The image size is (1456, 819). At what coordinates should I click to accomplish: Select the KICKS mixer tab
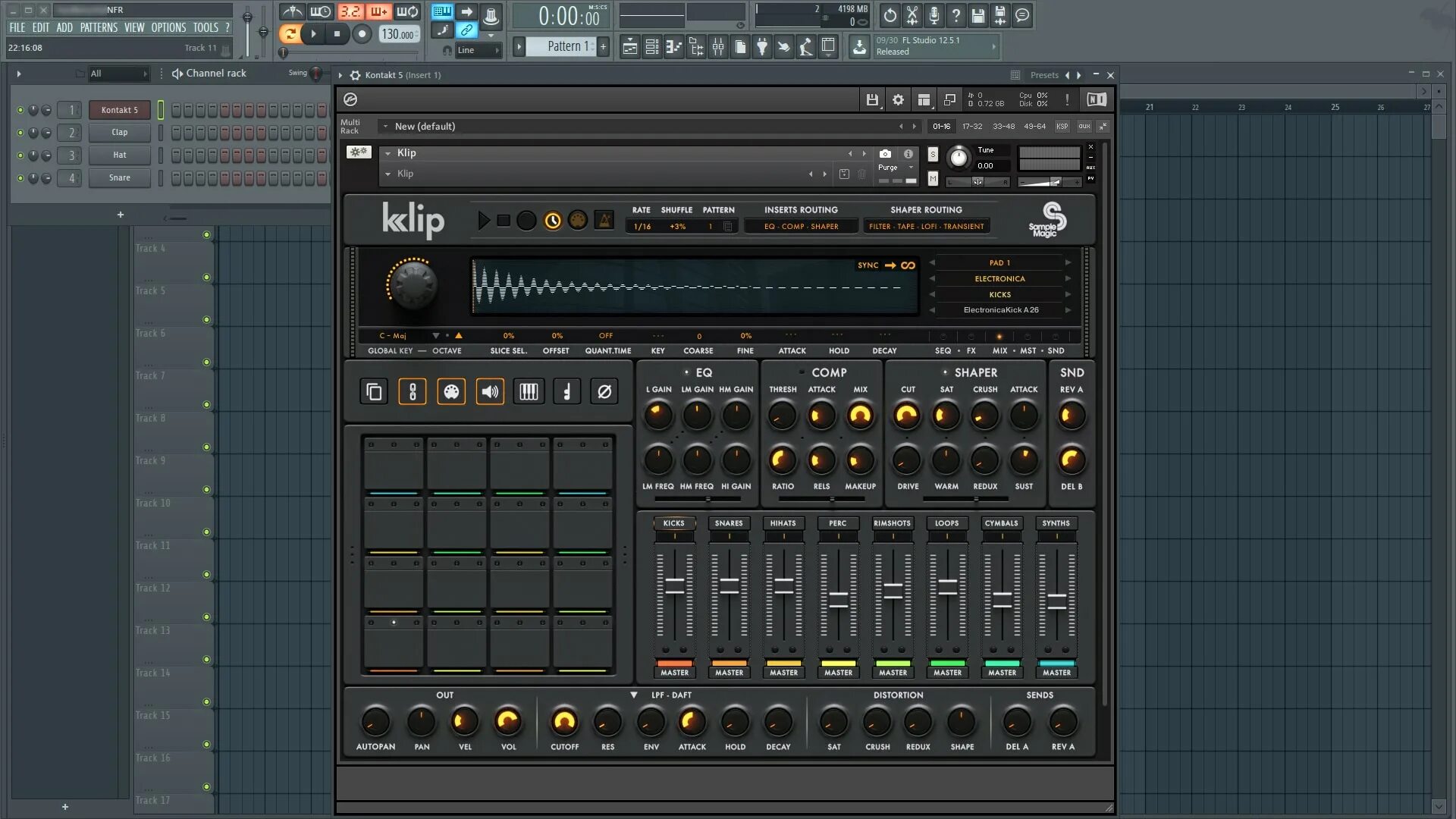coord(673,523)
